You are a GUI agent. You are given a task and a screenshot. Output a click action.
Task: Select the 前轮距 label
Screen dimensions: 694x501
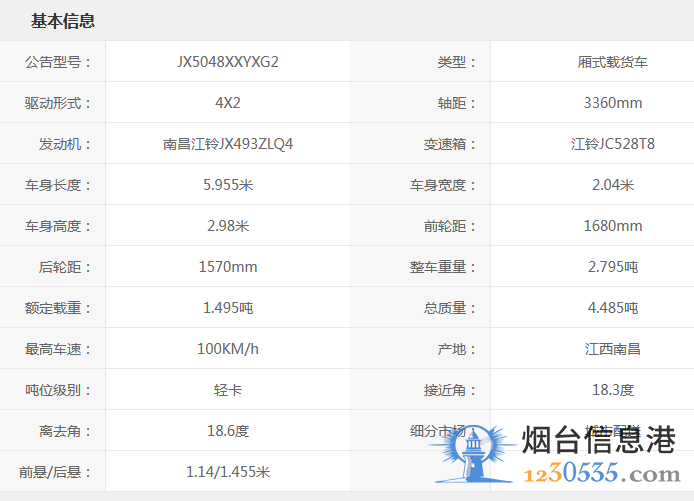pos(449,226)
